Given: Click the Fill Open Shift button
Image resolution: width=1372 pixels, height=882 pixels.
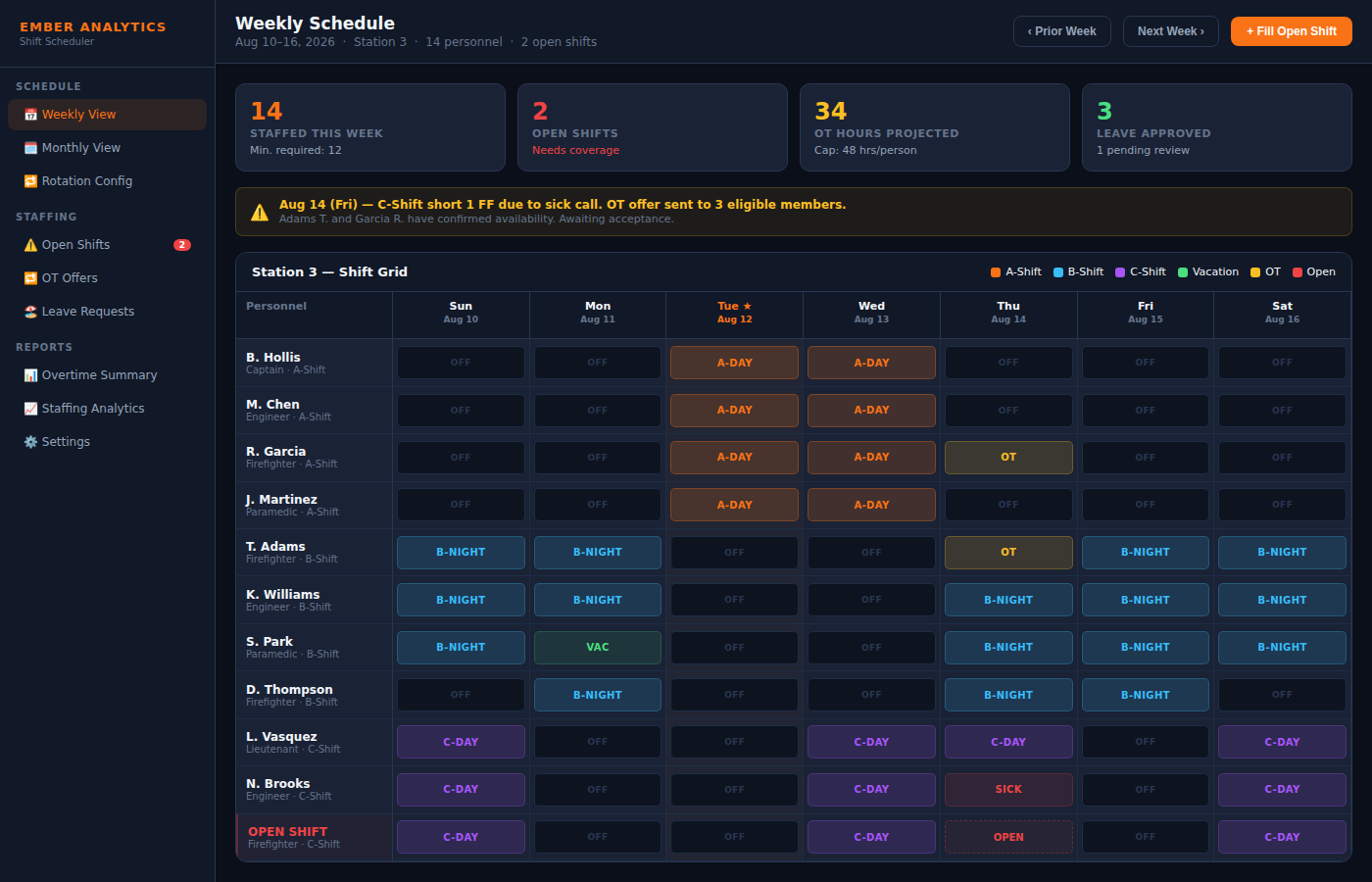Looking at the screenshot, I should pos(1292,31).
